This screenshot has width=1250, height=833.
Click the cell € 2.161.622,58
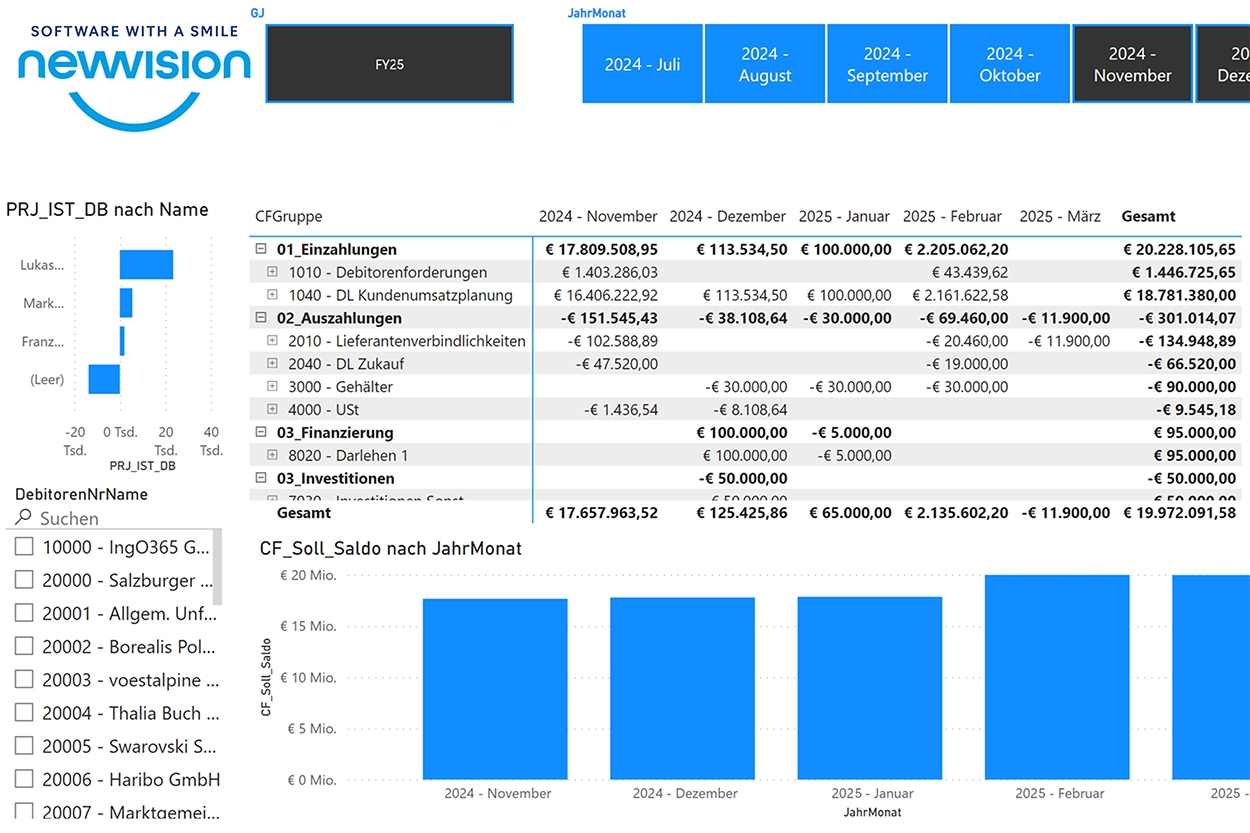(957, 295)
